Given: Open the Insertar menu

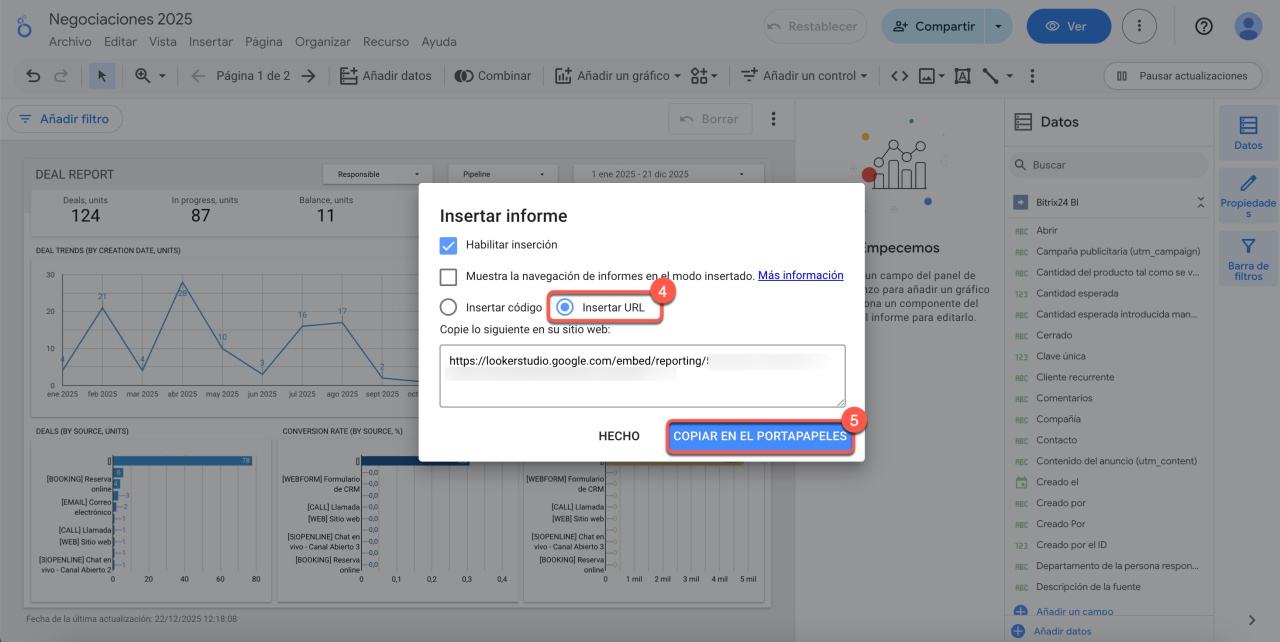Looking at the screenshot, I should (210, 42).
